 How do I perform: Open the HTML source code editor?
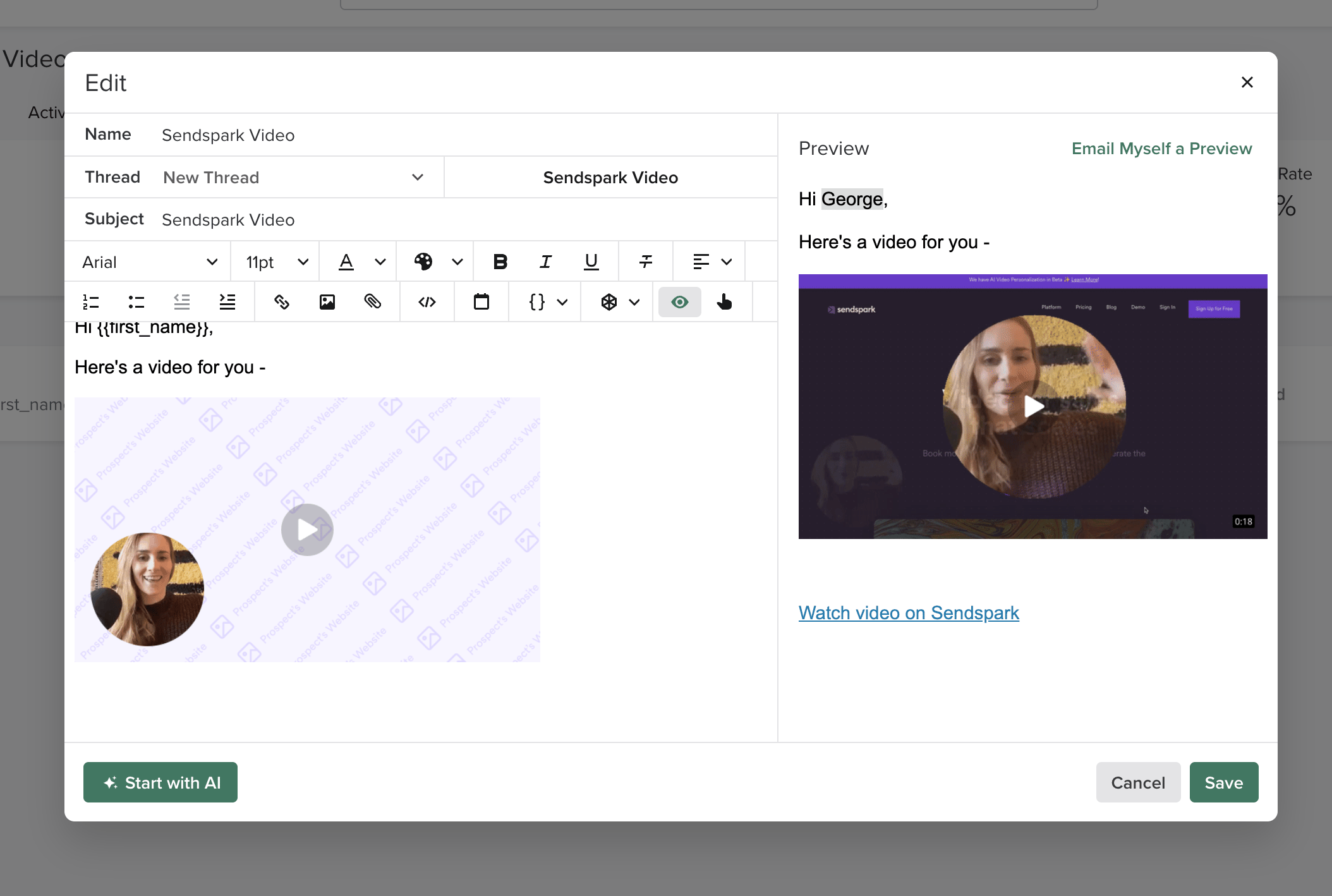click(x=427, y=302)
